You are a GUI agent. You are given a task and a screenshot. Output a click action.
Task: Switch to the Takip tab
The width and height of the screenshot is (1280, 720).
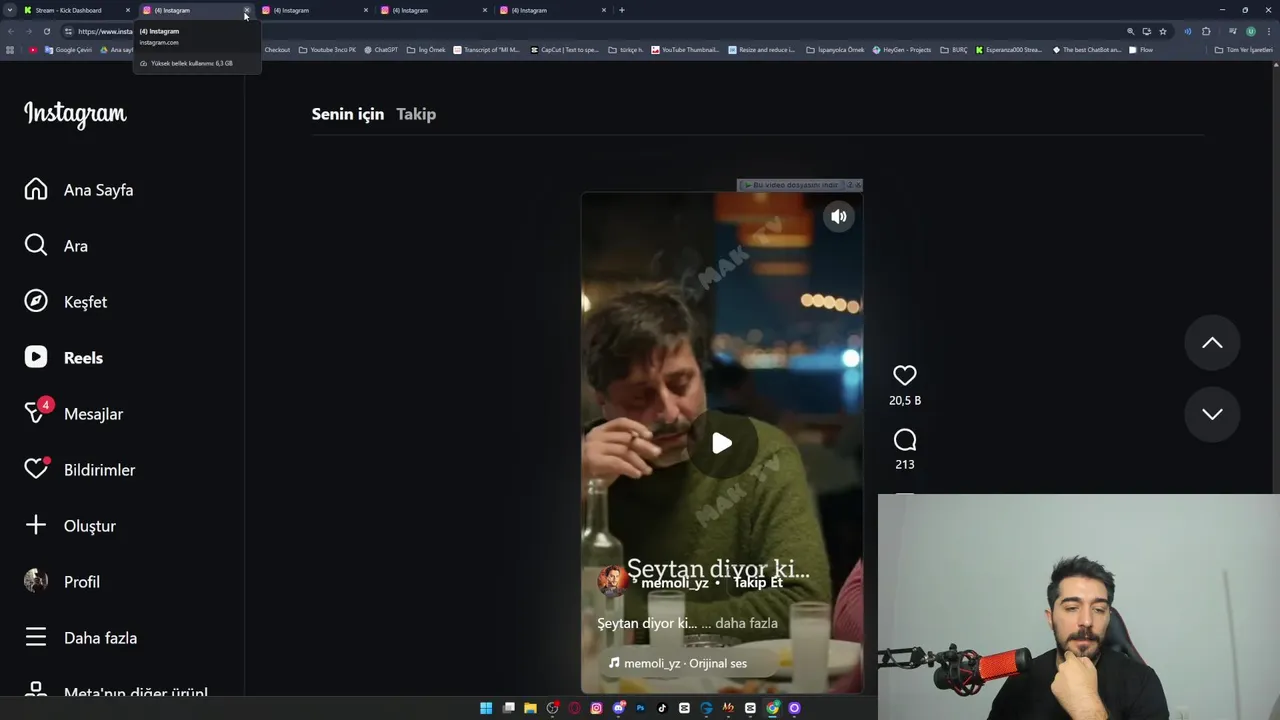pos(416,114)
